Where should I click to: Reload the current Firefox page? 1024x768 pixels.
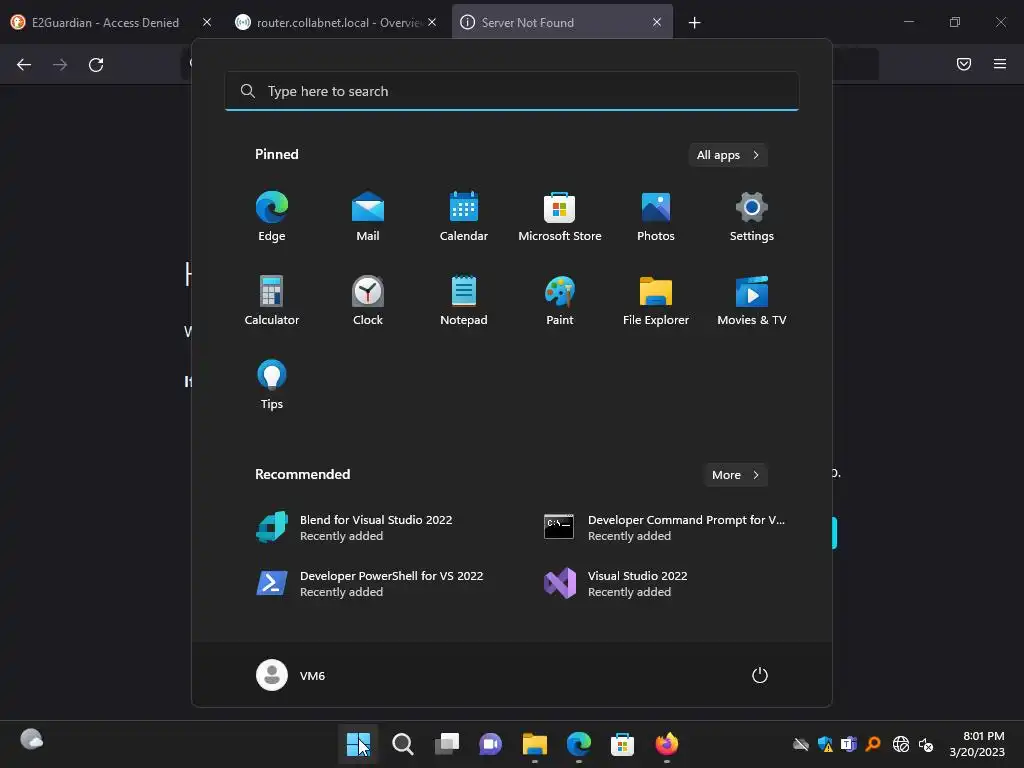click(x=96, y=64)
